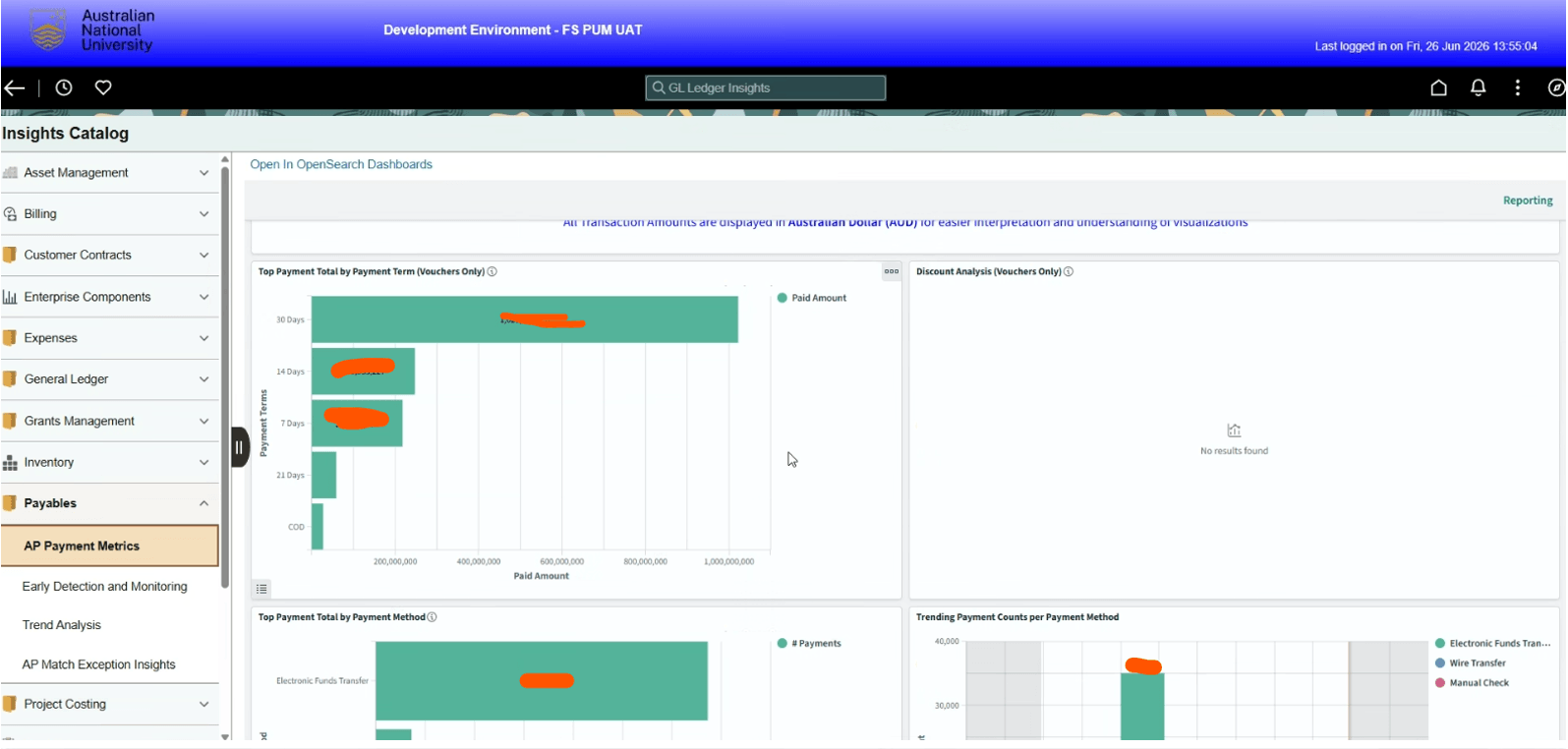Click the 7 Days bar

point(357,423)
